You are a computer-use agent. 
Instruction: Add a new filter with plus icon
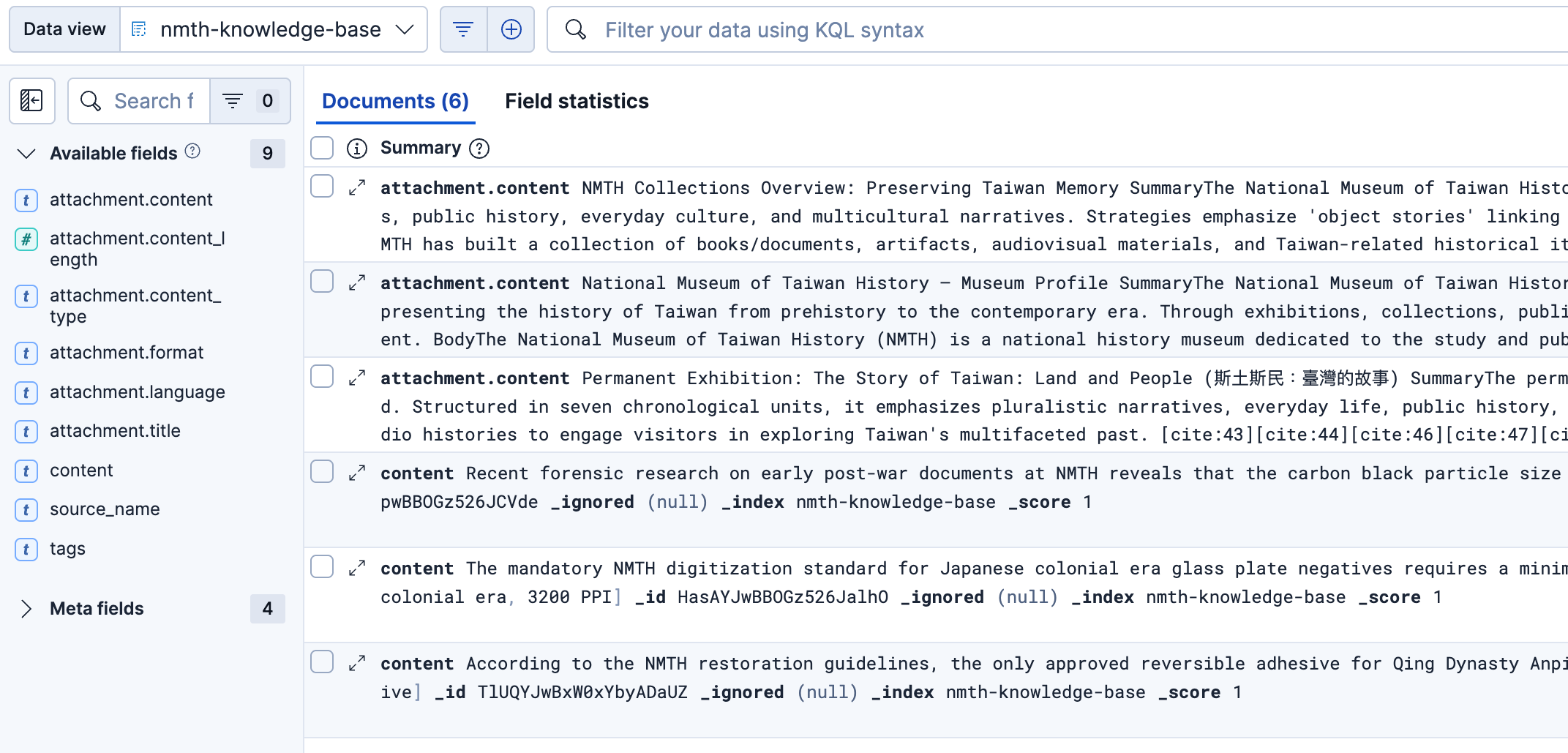coord(511,29)
